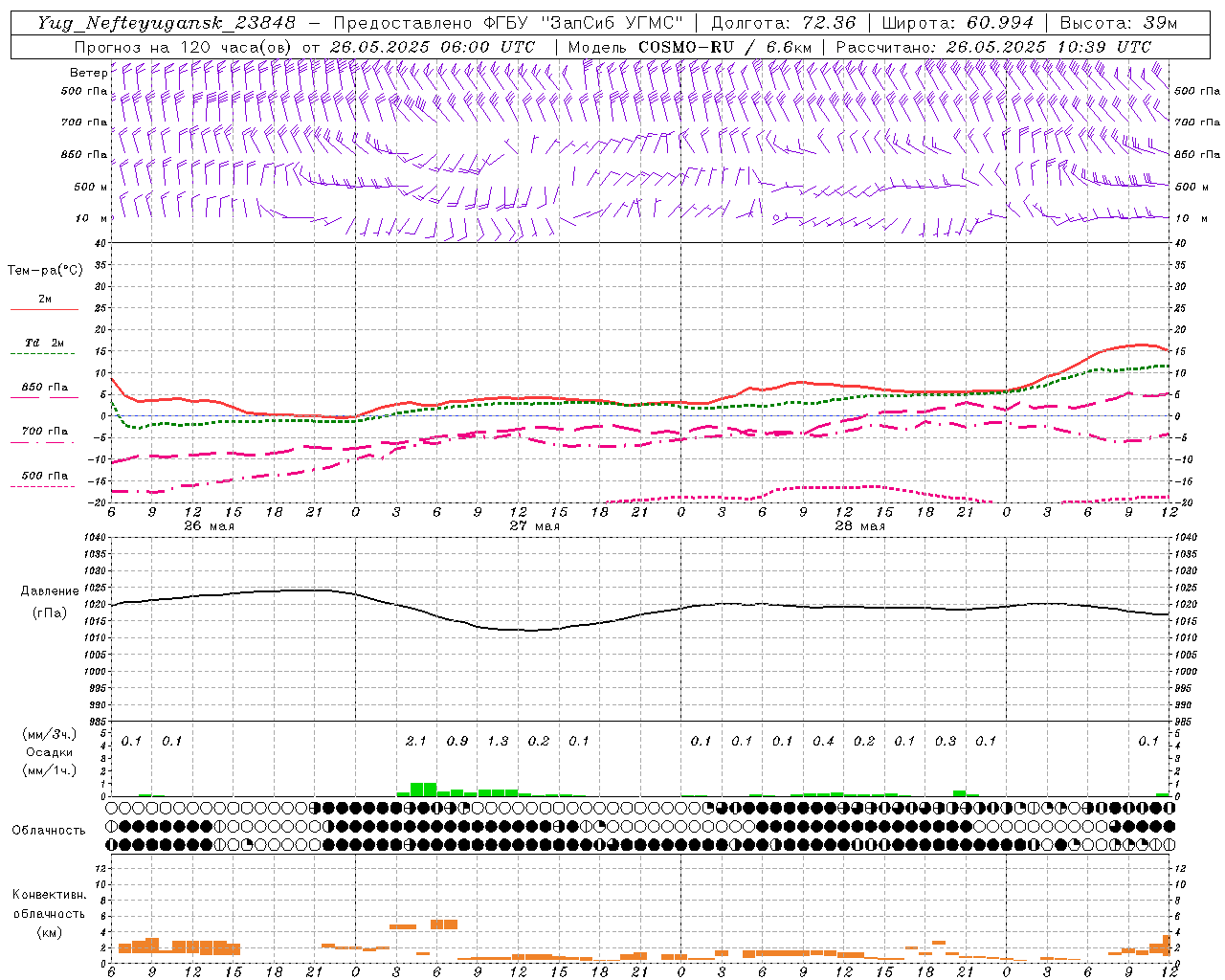
Task: Click the 'Осадки' precipitation label
Action: pyautogui.click(x=50, y=752)
